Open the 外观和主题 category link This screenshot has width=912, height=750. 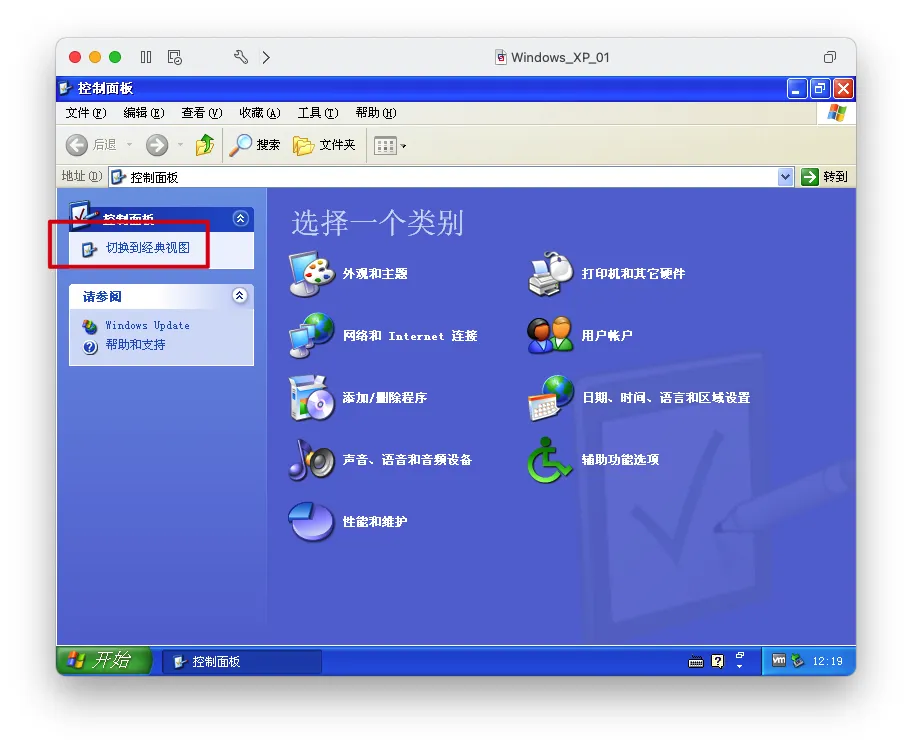[x=375, y=273]
